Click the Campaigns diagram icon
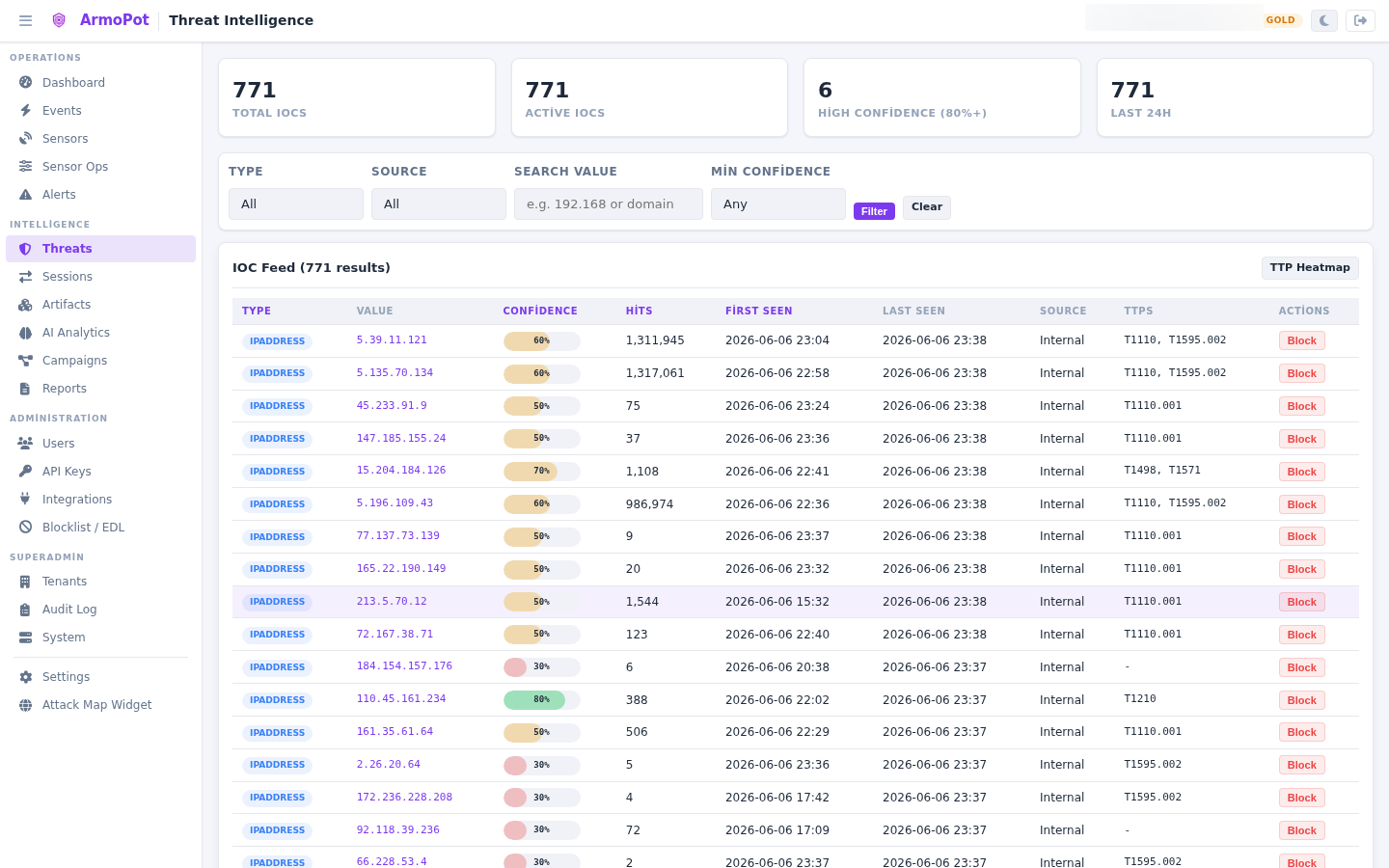 pos(26,361)
